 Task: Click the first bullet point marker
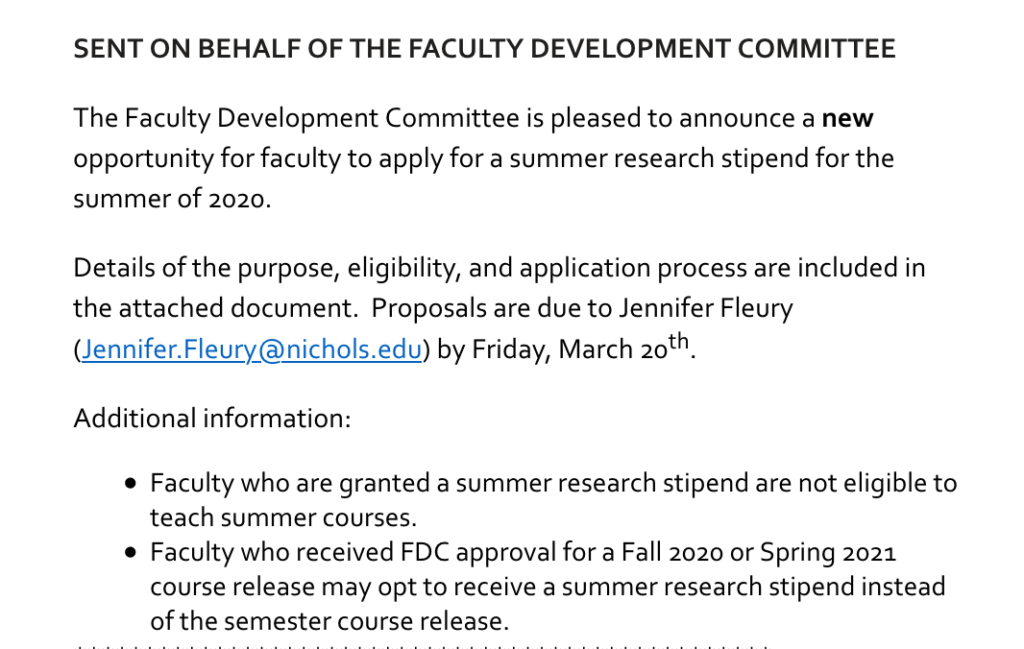pos(131,484)
